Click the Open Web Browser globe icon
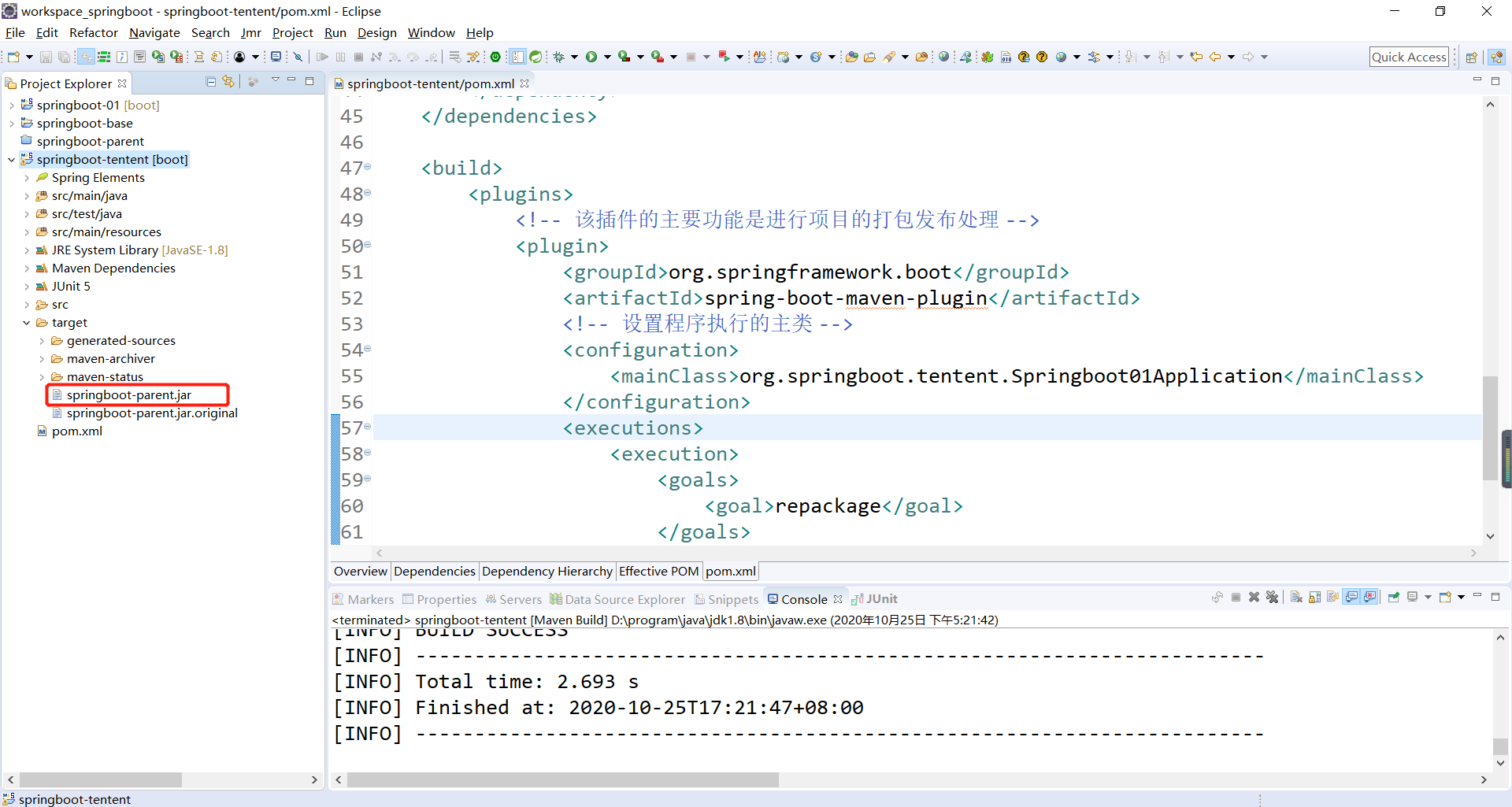 [x=943, y=57]
